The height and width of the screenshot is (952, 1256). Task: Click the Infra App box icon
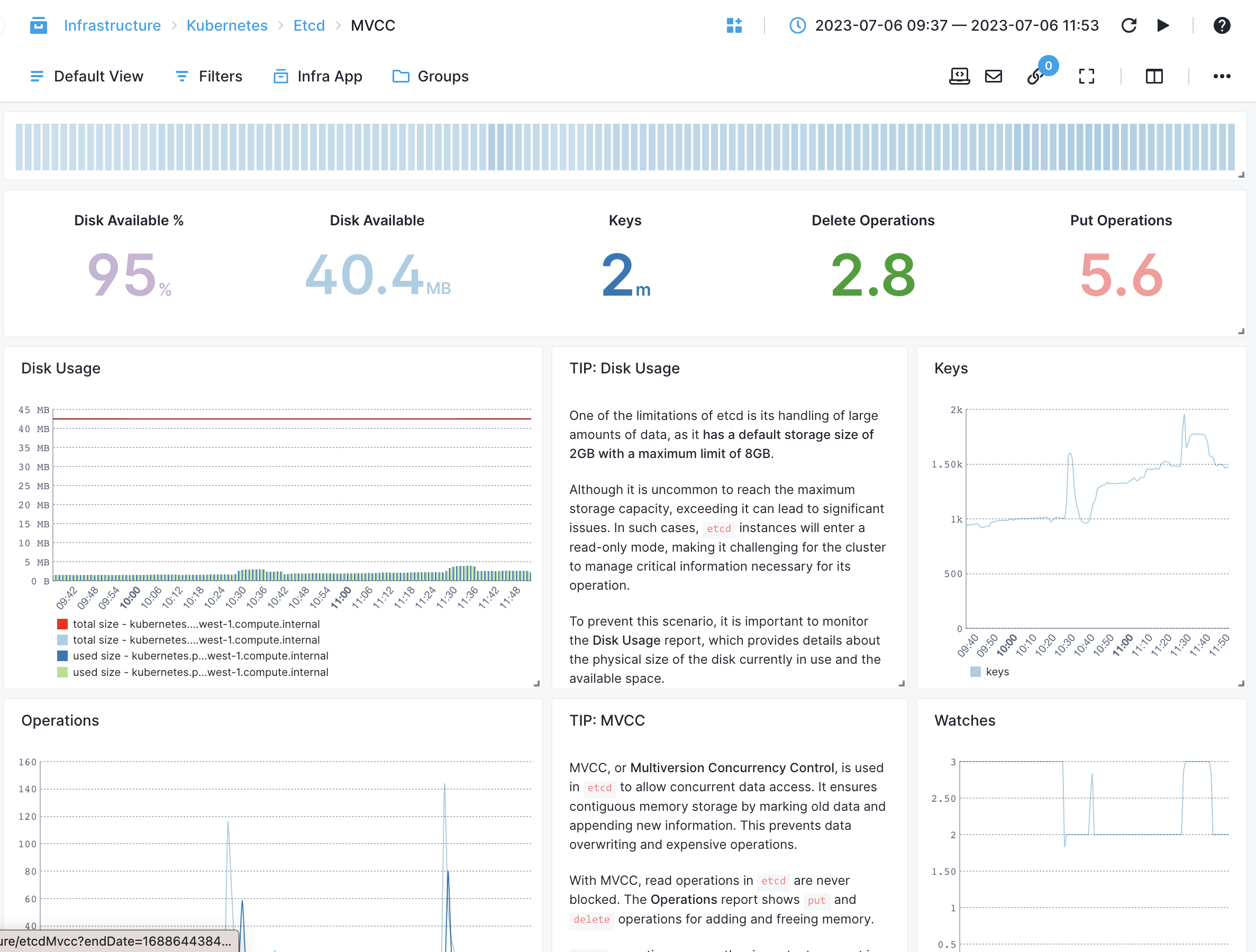tap(280, 76)
